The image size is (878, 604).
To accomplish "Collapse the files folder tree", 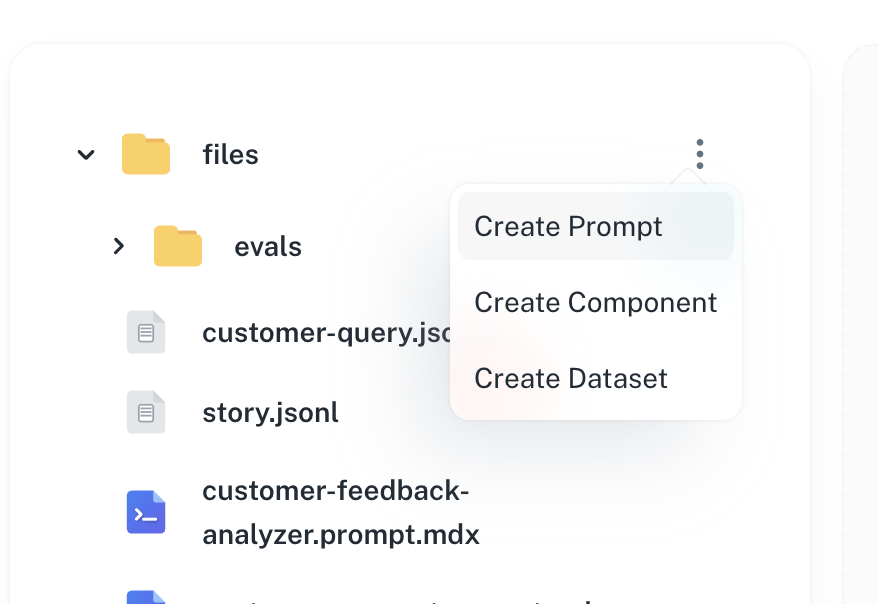I will [86, 154].
